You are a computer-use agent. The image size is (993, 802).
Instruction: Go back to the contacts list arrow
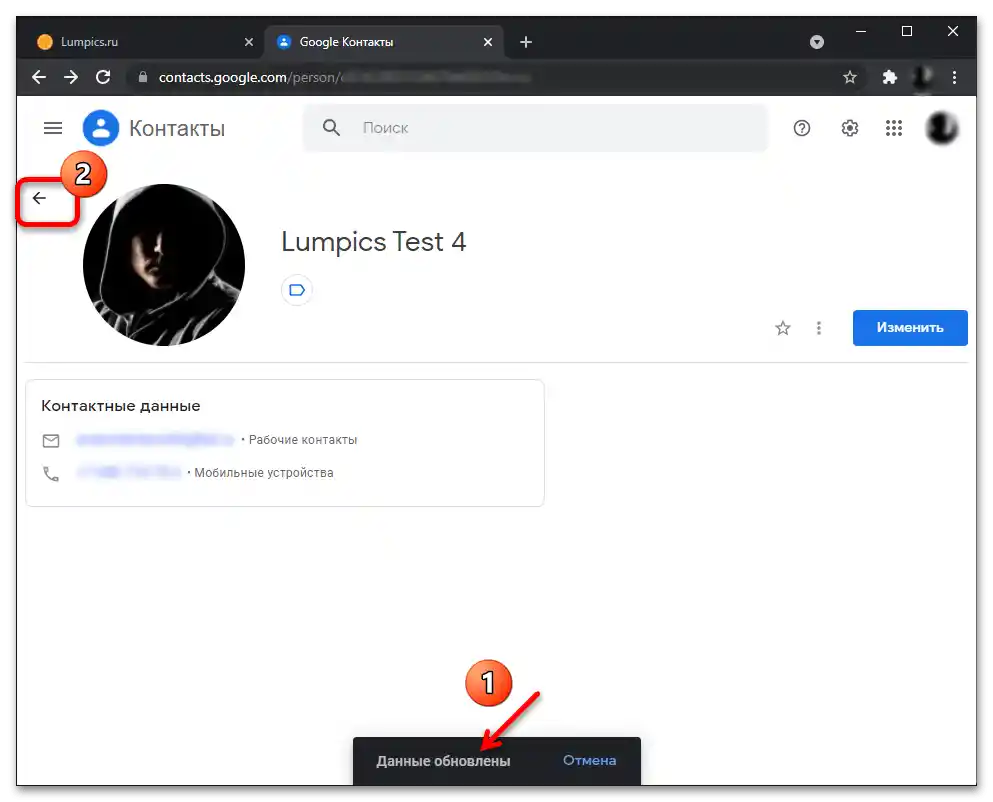[x=39, y=198]
